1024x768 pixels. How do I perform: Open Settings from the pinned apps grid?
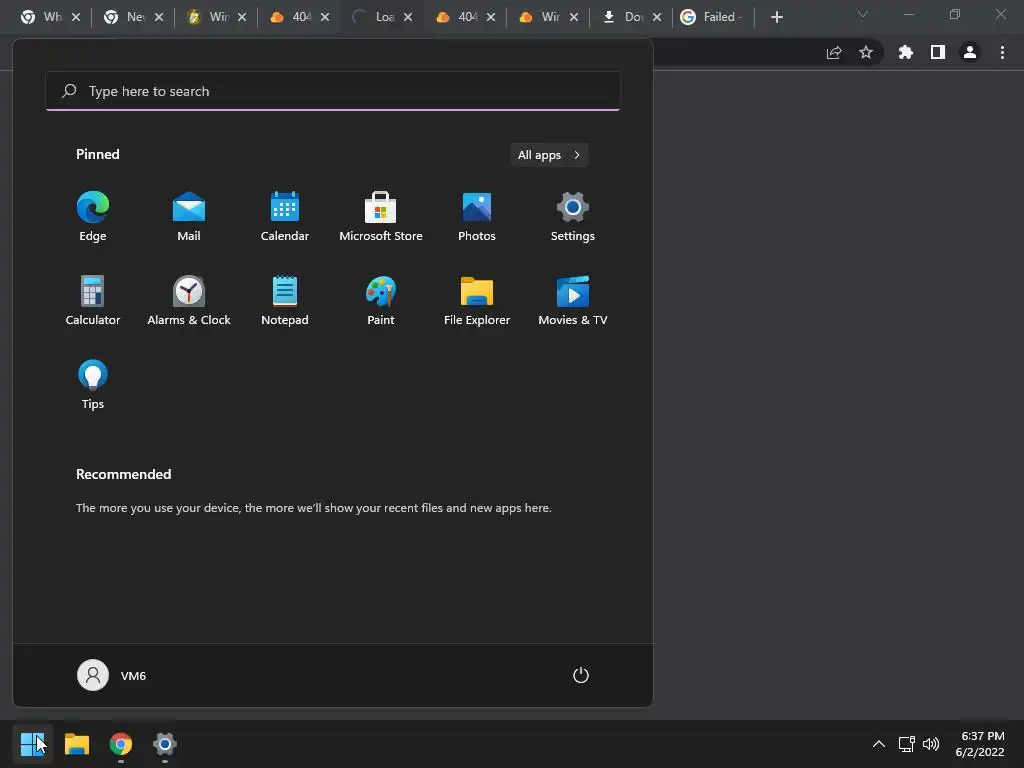coord(573,216)
